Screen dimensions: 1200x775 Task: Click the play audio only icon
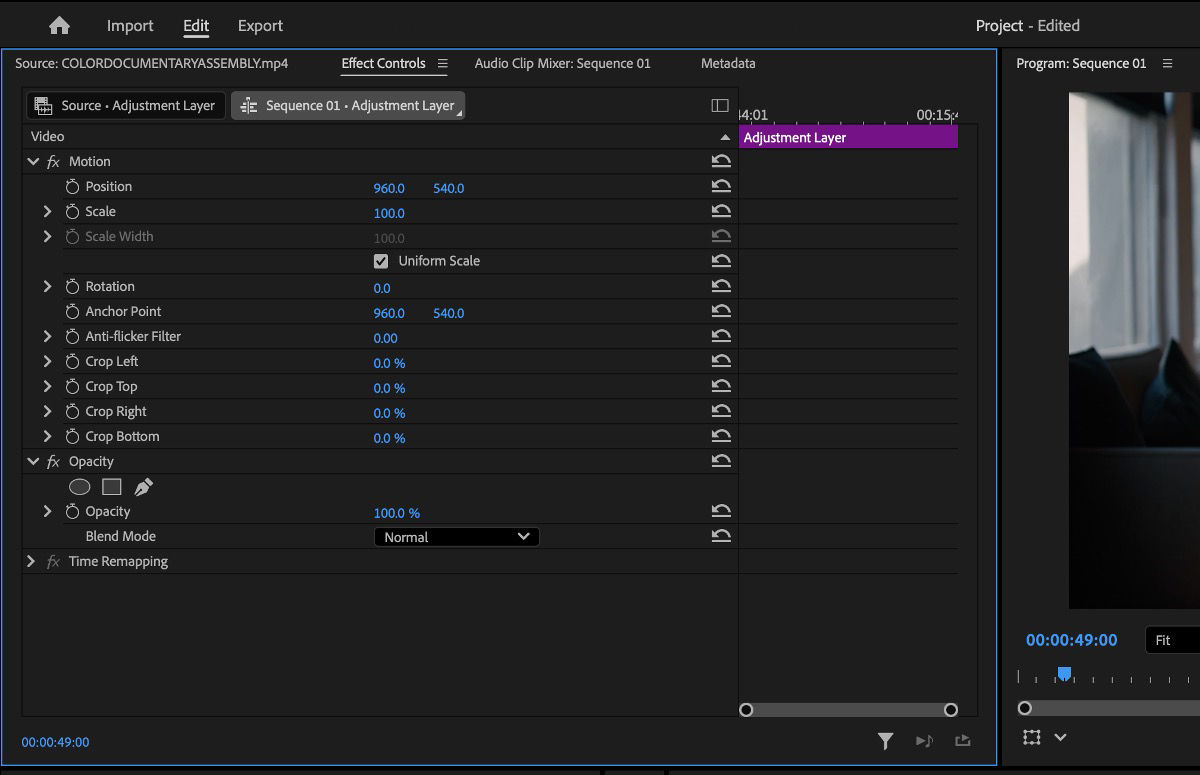click(924, 741)
